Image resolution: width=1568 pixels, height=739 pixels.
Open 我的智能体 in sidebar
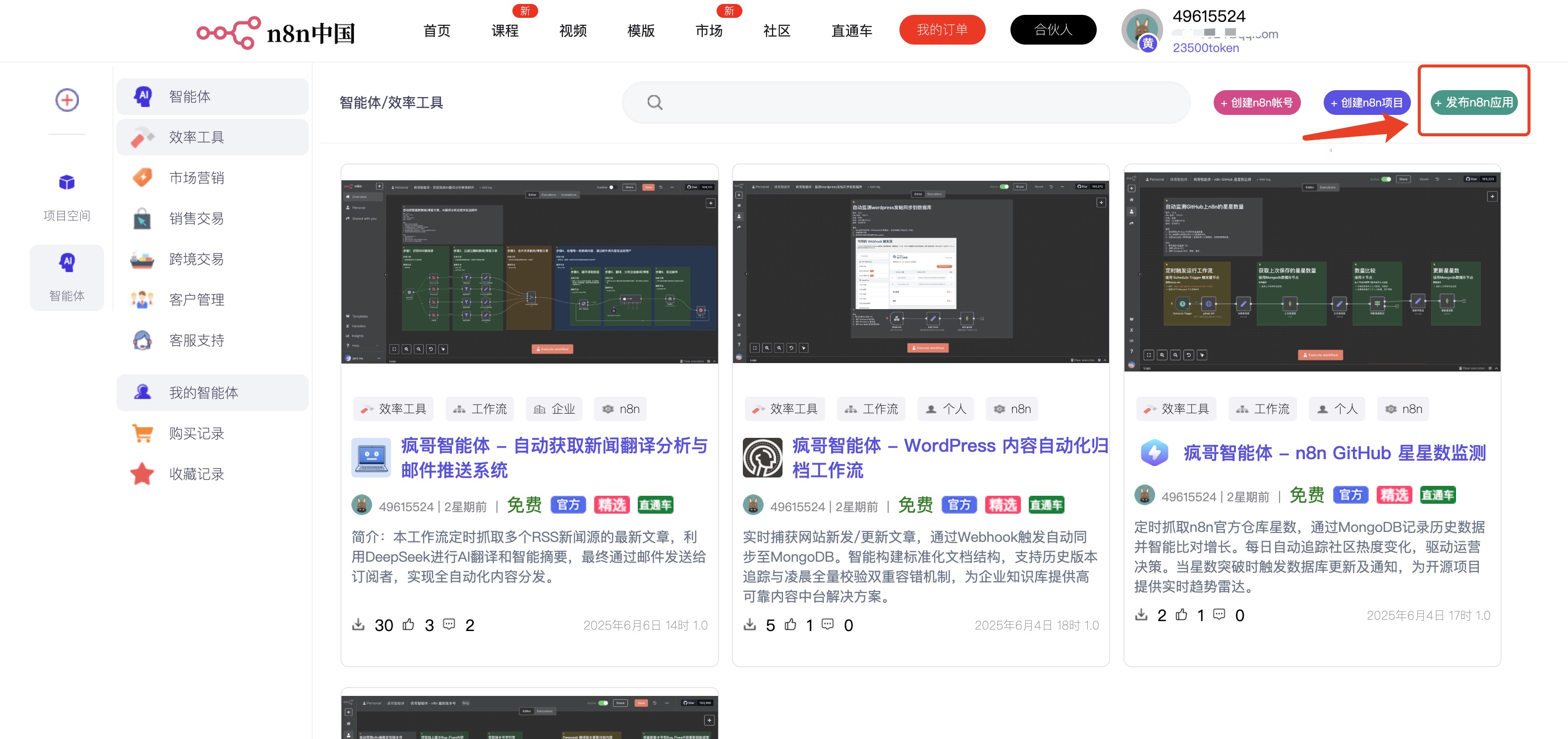[x=213, y=392]
